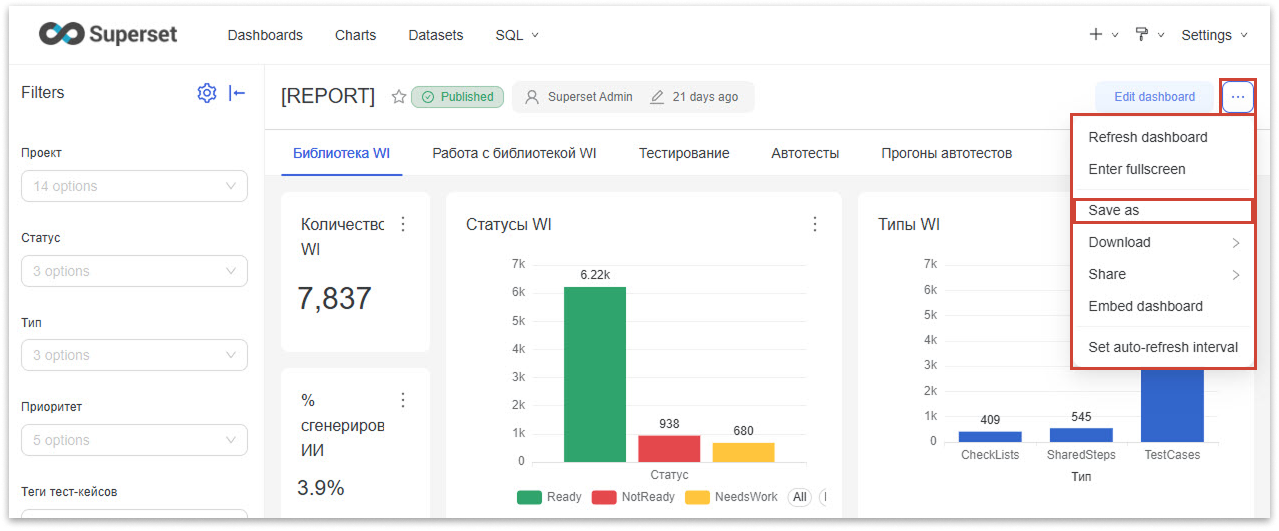Image resolution: width=1279 pixels, height=531 pixels.
Task: Click the blue SharedSteps bar
Action: [x=1081, y=435]
